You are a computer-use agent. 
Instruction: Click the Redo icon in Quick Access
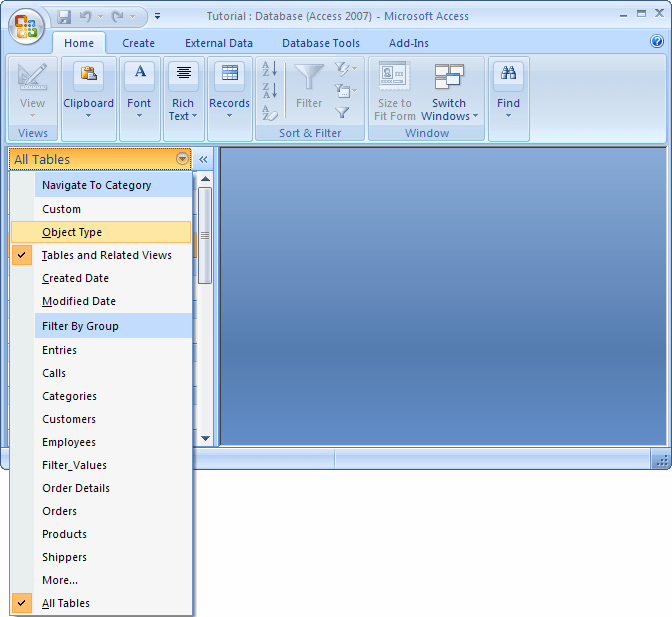(118, 17)
